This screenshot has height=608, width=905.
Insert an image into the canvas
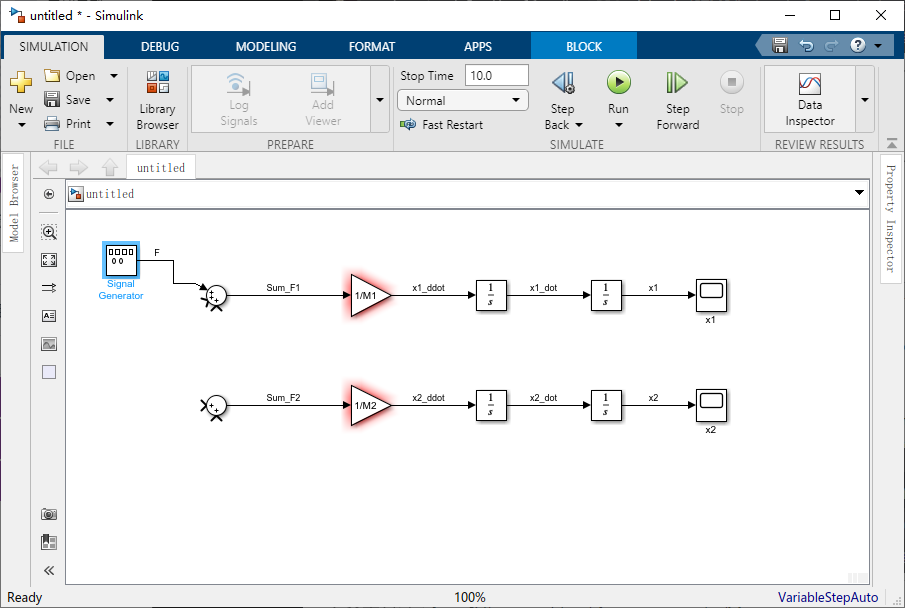(49, 344)
